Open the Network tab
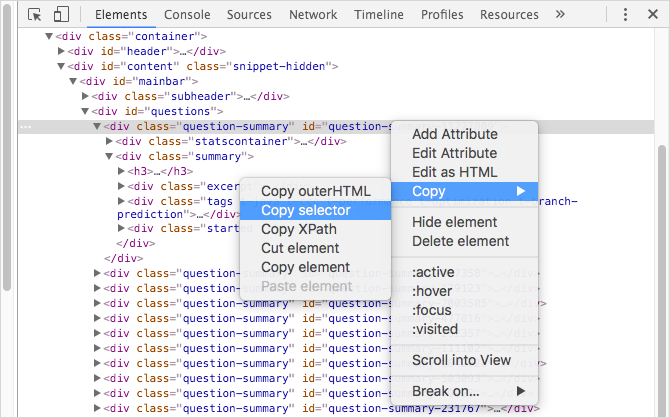670x418 pixels. 313,15
